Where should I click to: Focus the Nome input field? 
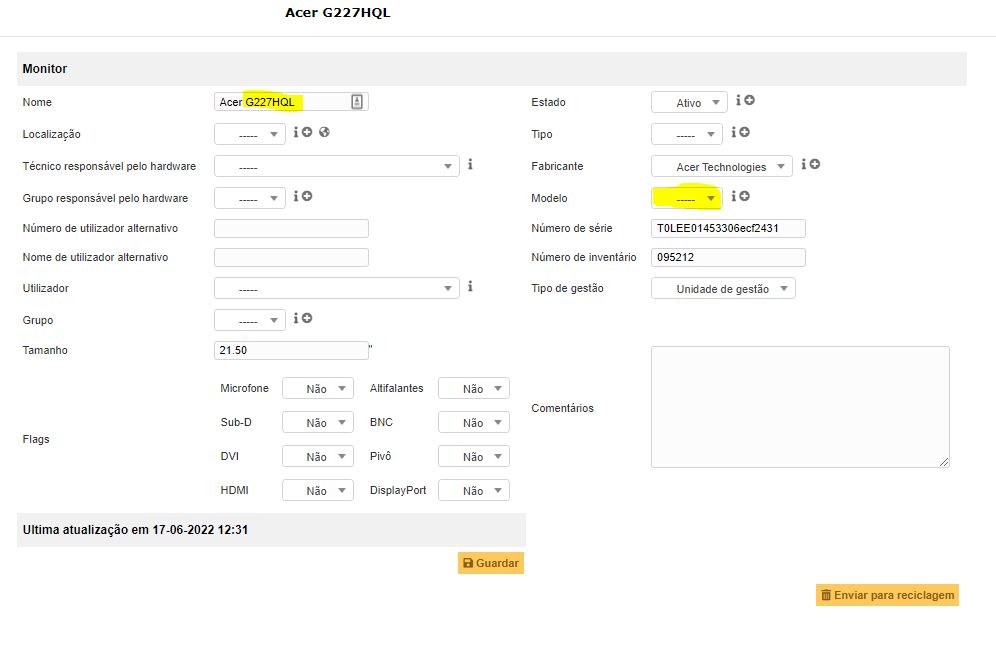tap(292, 102)
